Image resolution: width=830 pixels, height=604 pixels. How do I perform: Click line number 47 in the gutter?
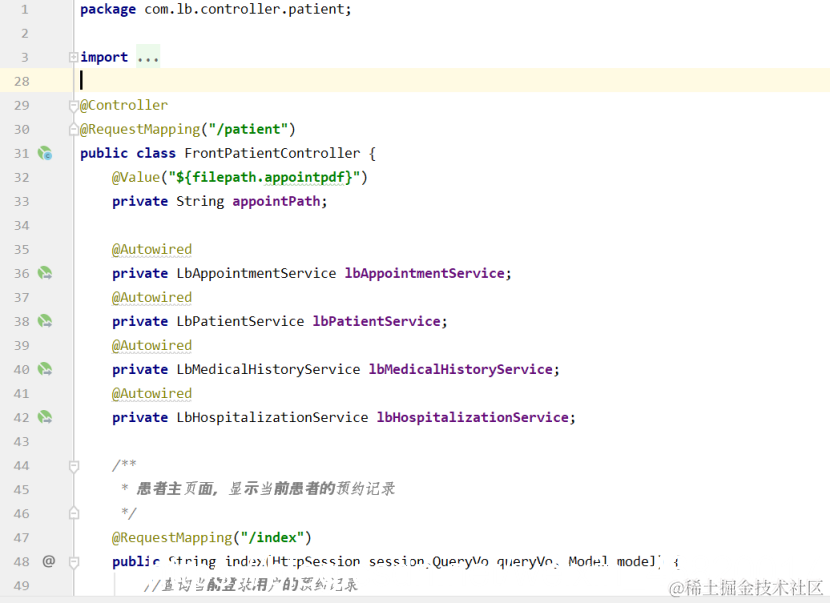22,538
